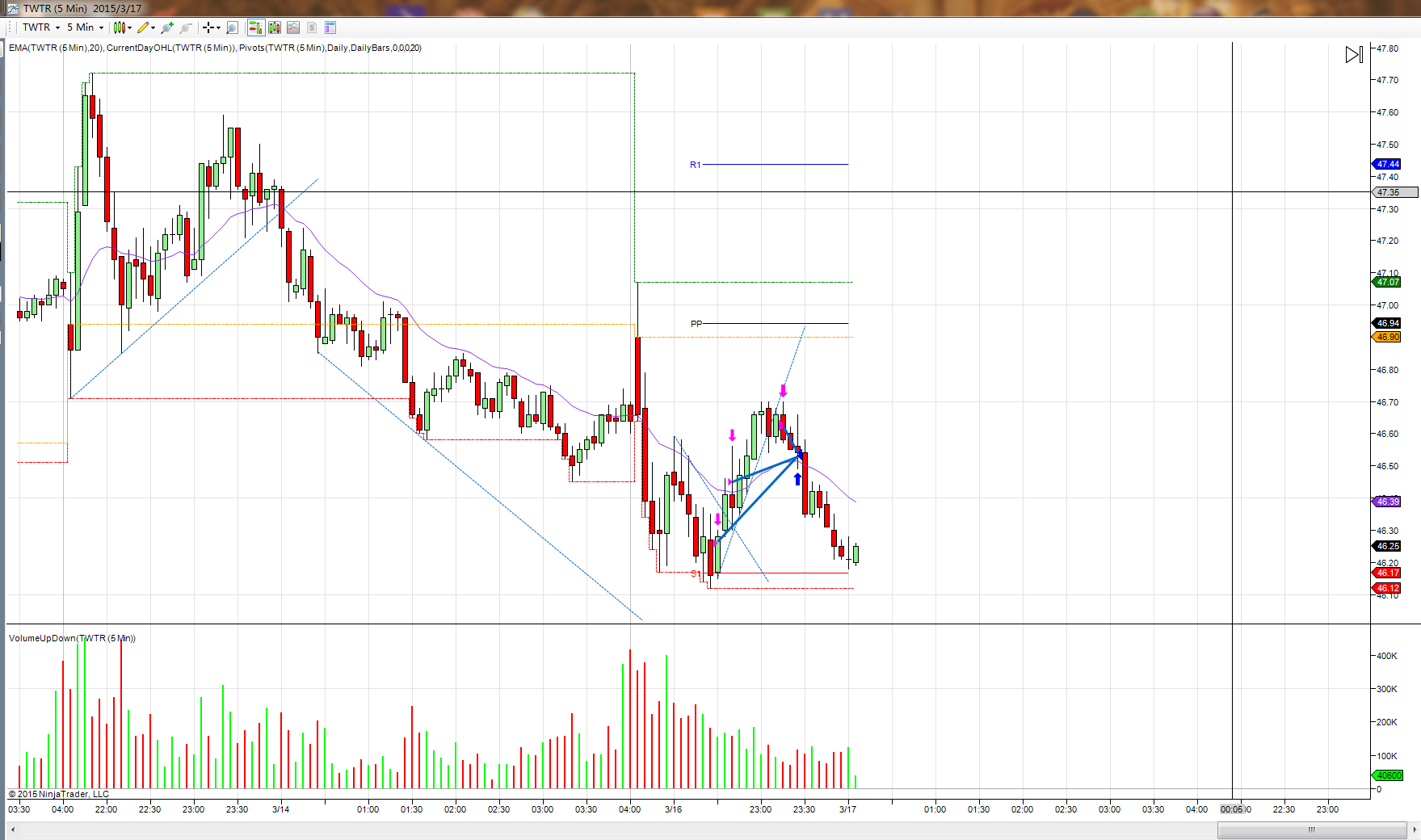Open the 5 Min interval dropdown

[x=85, y=27]
